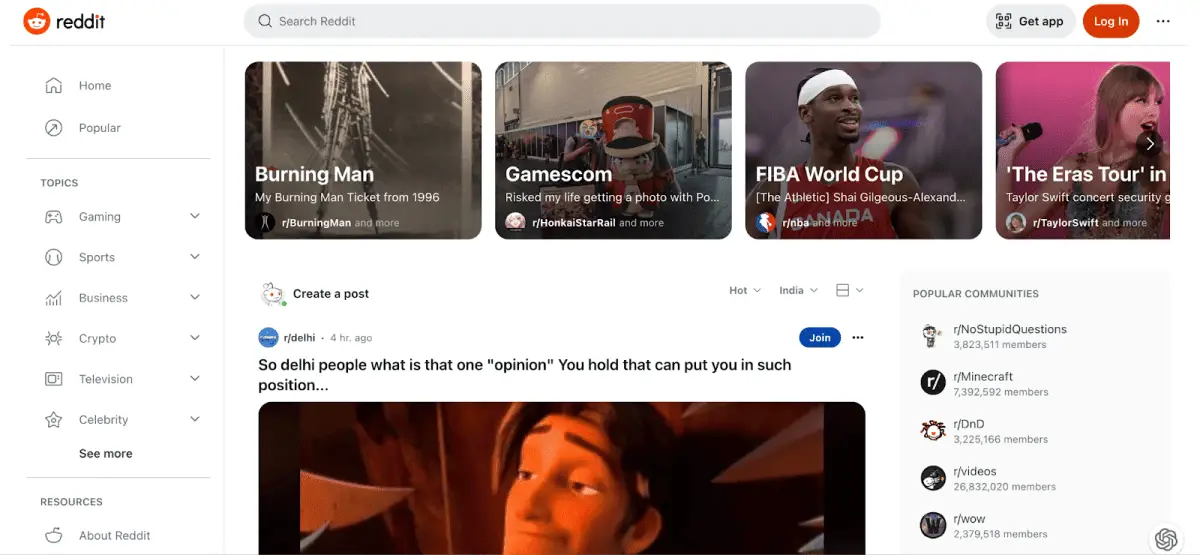Expand the Sports topic chevron
This screenshot has height=555, width=1200.
[x=195, y=257]
